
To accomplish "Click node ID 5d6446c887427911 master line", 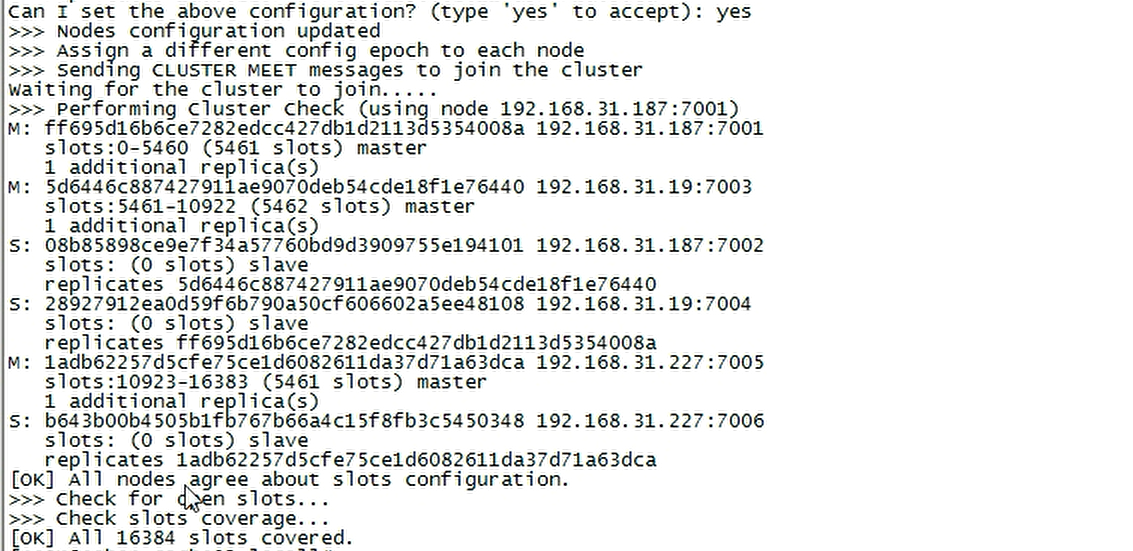I will (x=284, y=187).
